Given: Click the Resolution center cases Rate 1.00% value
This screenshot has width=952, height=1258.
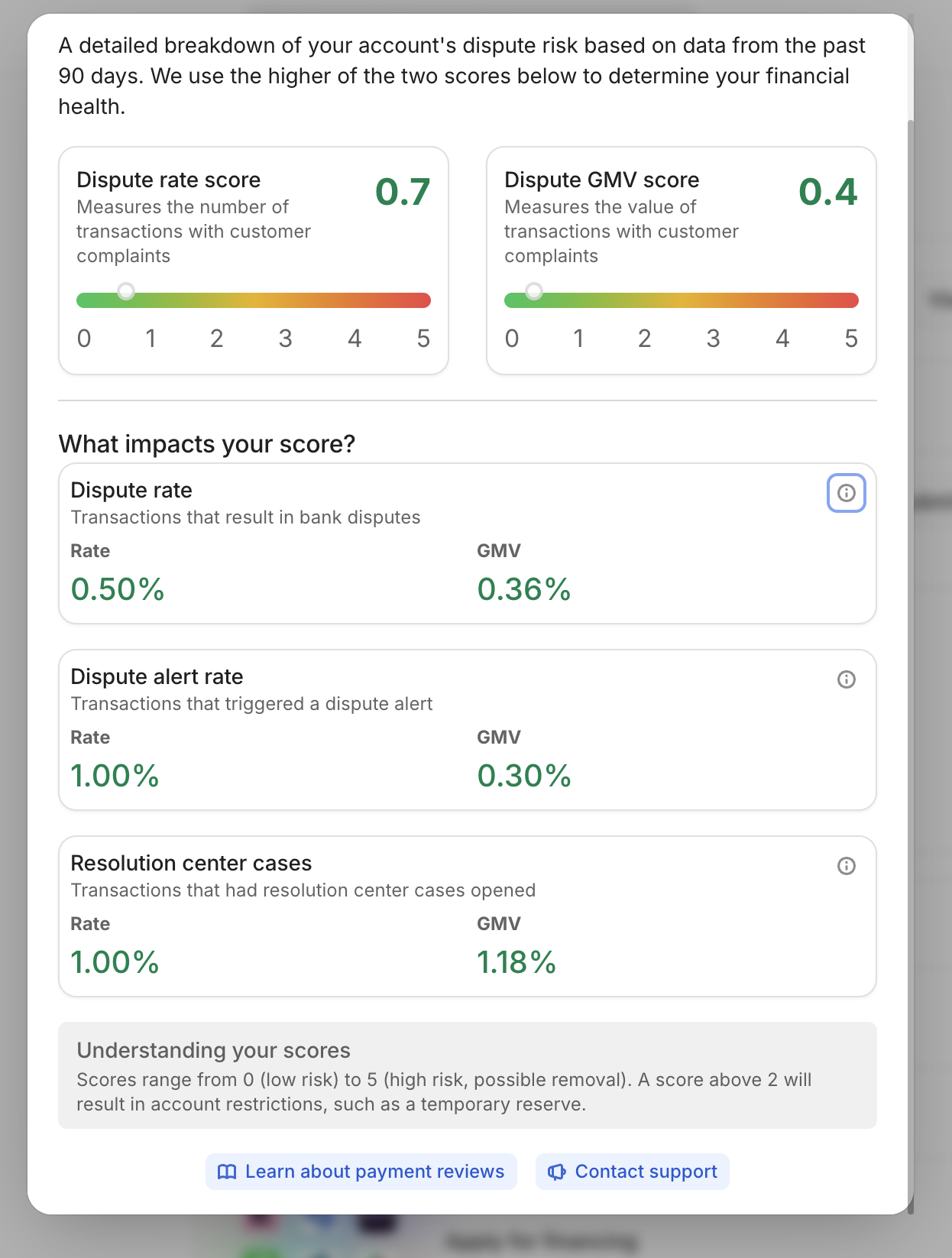Looking at the screenshot, I should pyautogui.click(x=115, y=962).
